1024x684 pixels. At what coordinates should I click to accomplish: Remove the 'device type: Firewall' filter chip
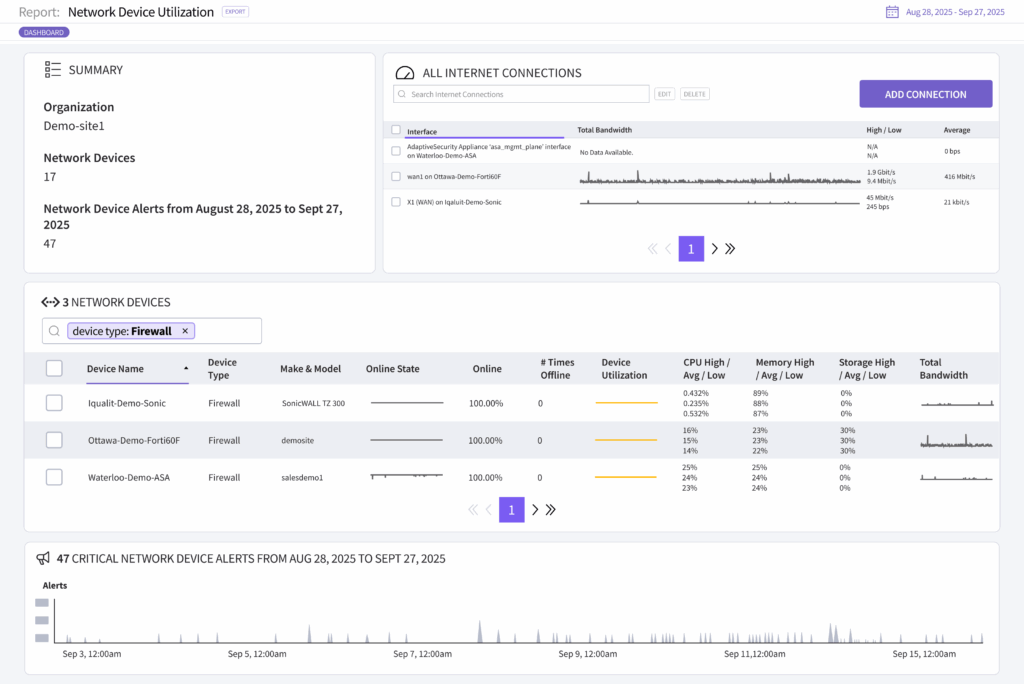pos(185,330)
